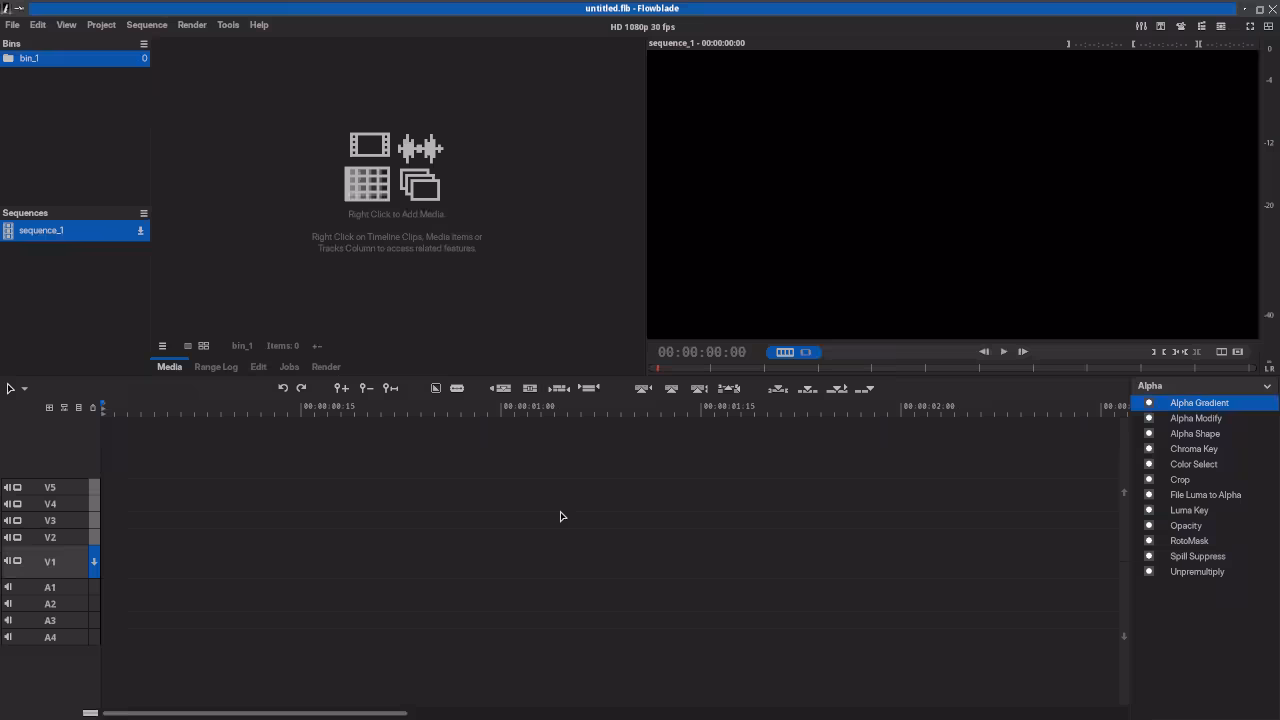Open the Sequence menu
Viewport: 1280px width, 720px height.
point(147,25)
